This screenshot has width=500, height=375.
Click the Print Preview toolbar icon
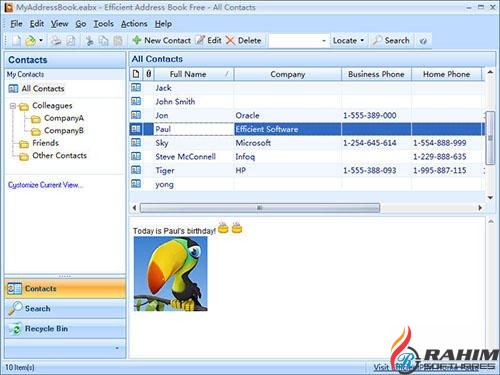point(71,41)
